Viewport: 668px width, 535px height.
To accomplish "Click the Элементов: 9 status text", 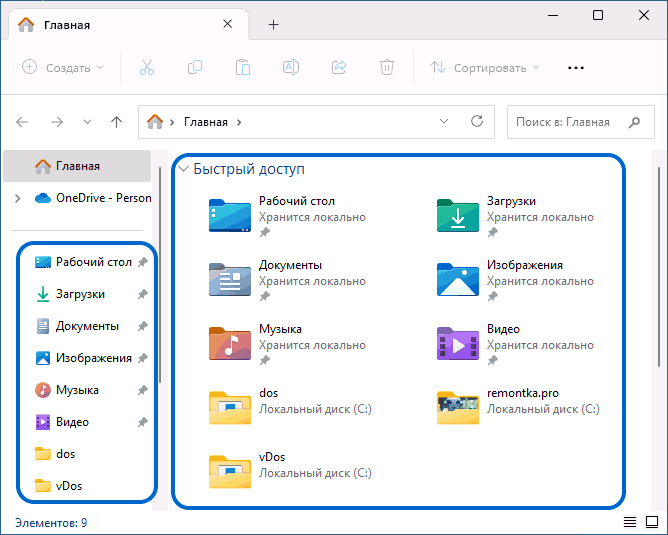I will tap(51, 523).
